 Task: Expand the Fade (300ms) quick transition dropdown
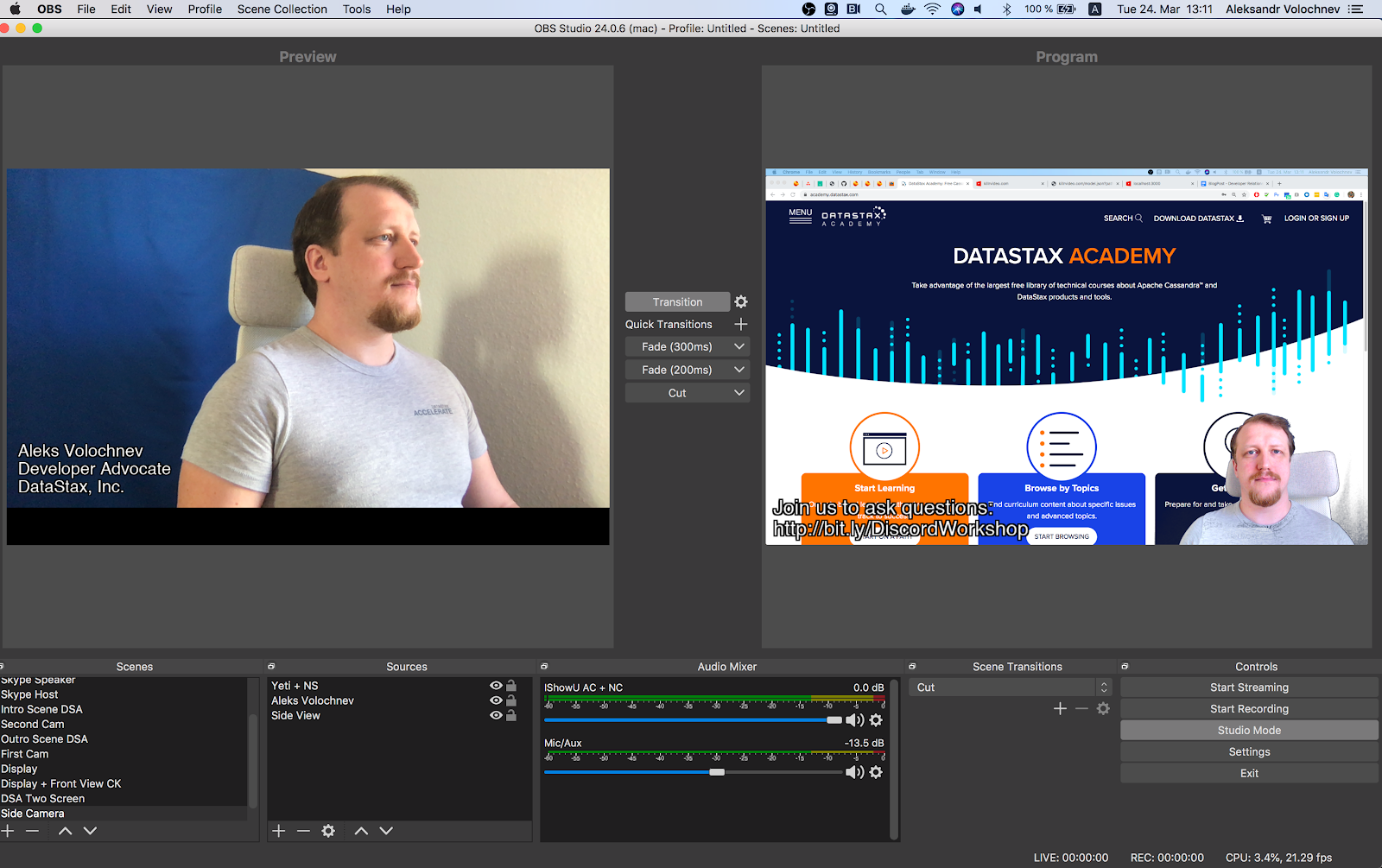pyautogui.click(x=739, y=346)
